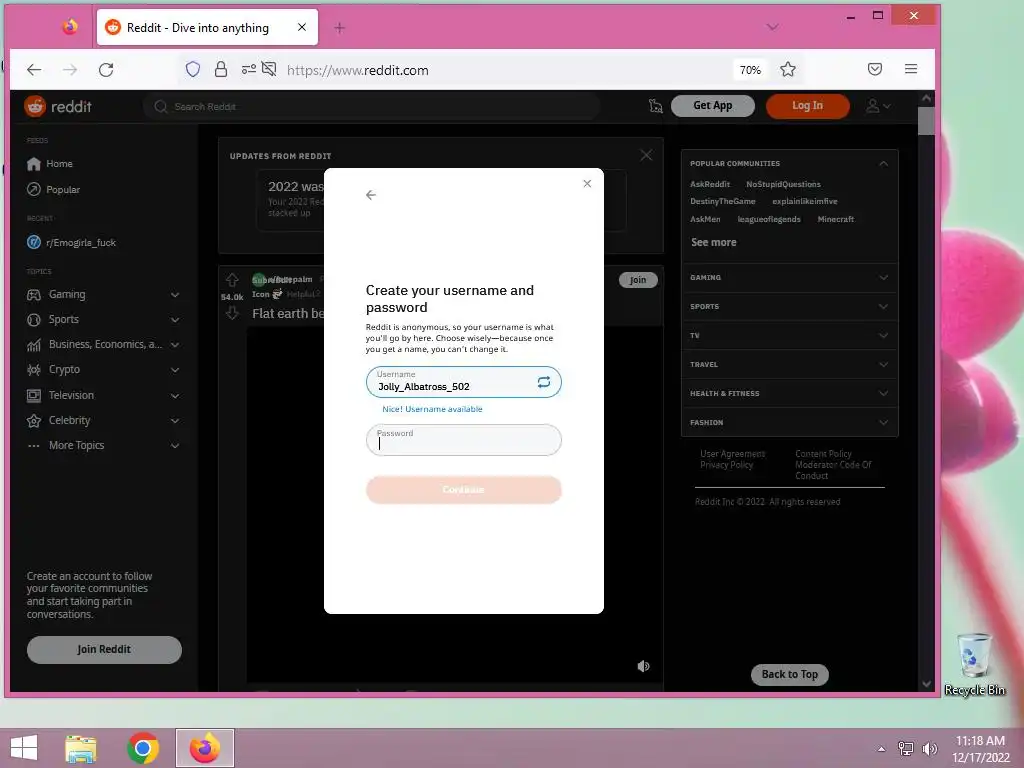Image resolution: width=1024 pixels, height=768 pixels.
Task: Close the Reddit browser tab
Action: pyautogui.click(x=302, y=27)
